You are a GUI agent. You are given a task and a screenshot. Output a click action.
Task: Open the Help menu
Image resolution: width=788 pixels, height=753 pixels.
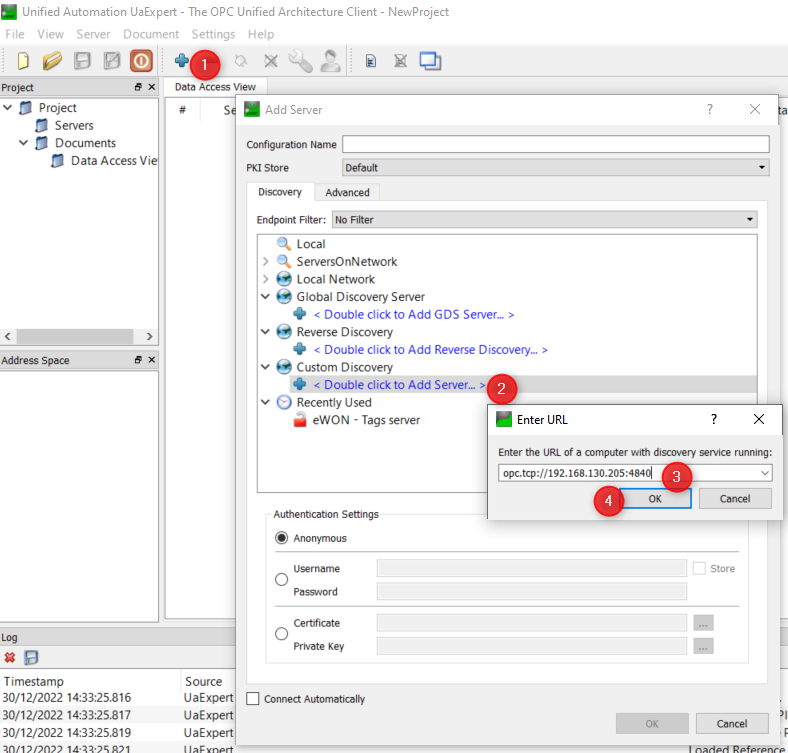tap(261, 34)
